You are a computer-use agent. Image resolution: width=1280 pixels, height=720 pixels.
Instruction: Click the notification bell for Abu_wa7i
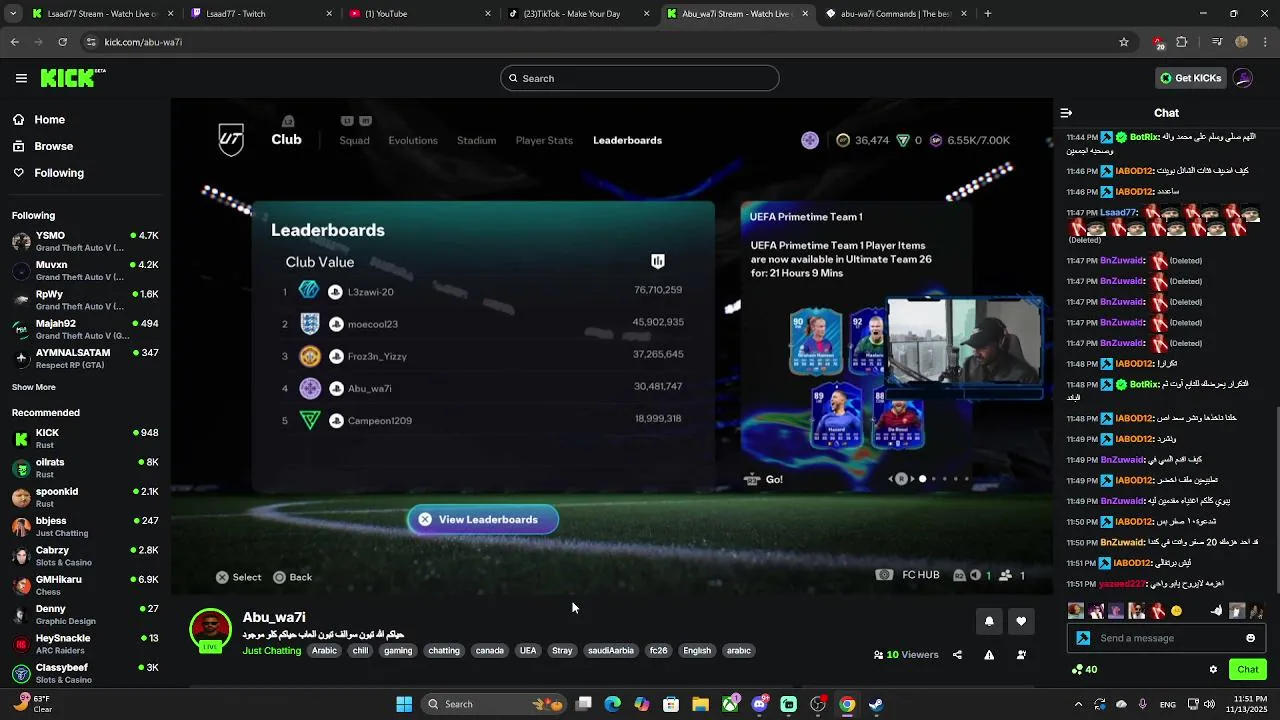[989, 621]
